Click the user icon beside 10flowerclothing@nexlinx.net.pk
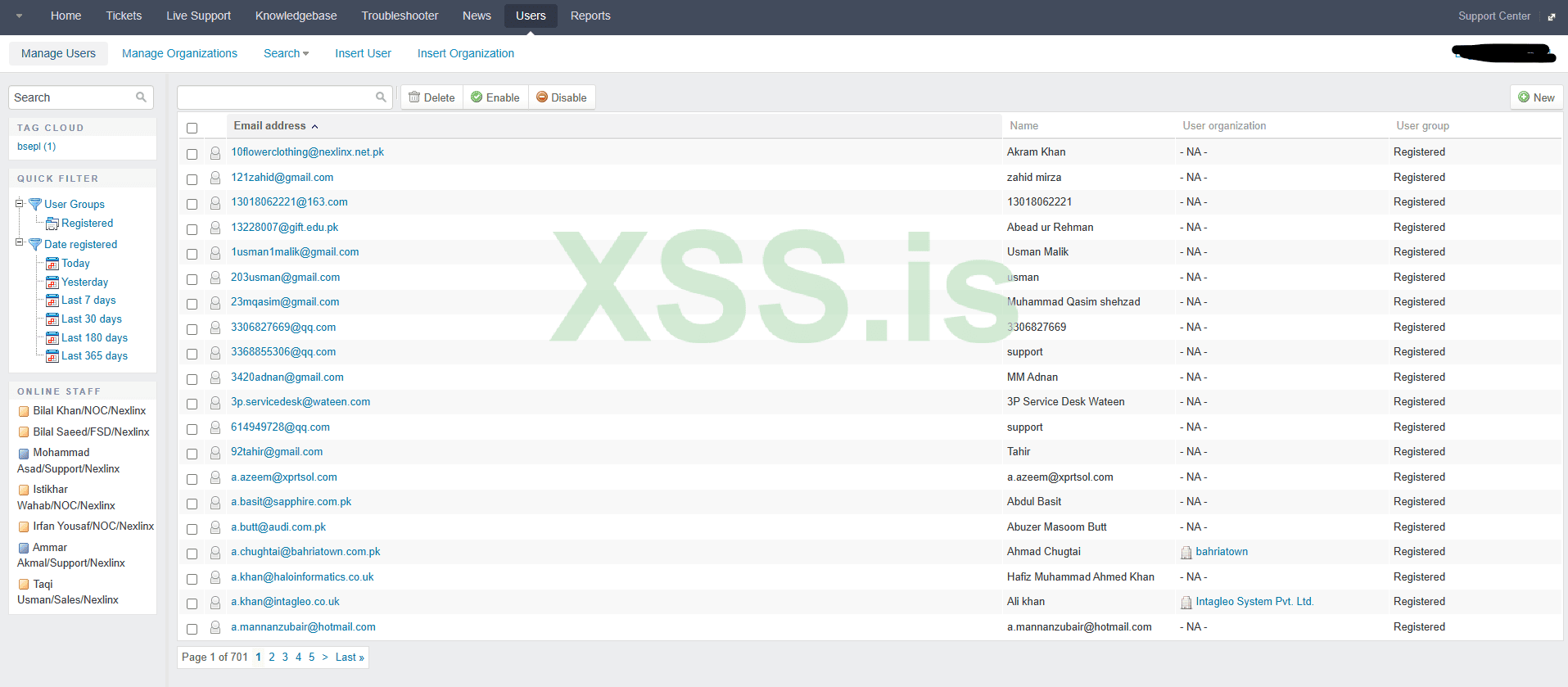1568x687 pixels. click(215, 153)
